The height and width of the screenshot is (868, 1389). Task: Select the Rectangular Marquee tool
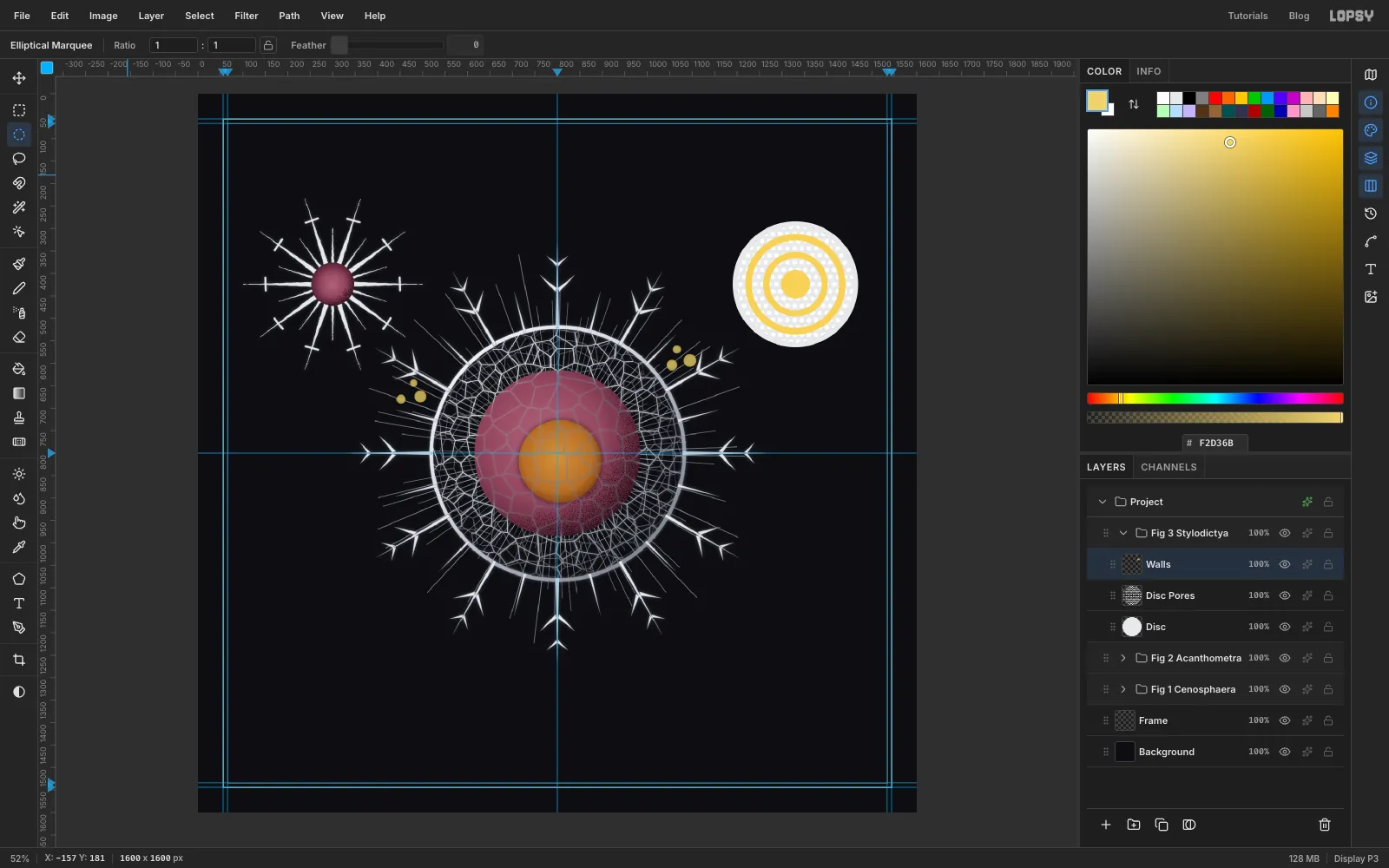(x=19, y=110)
